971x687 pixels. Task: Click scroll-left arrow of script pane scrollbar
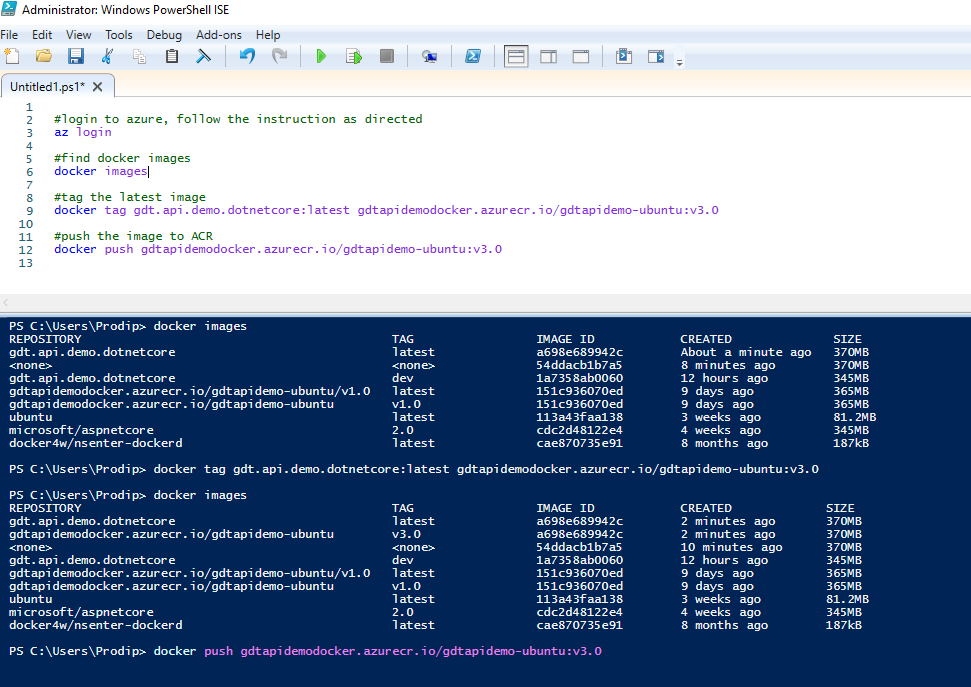(6, 302)
